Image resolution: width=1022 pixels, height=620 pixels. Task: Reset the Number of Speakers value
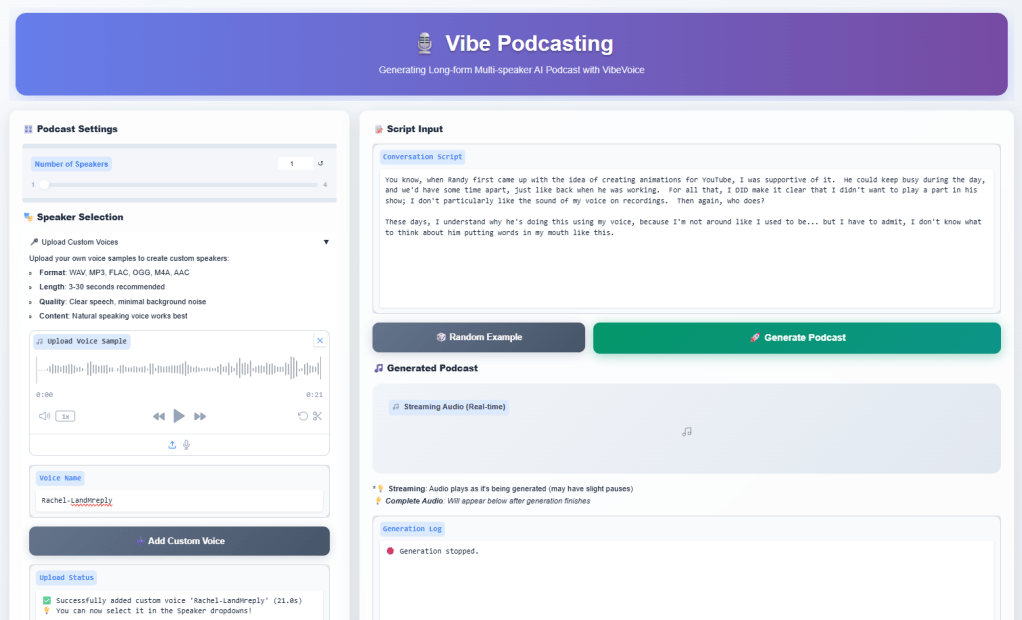coord(320,163)
